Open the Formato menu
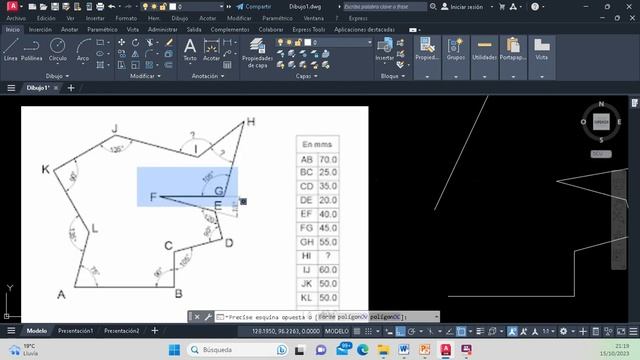Viewport: 640px width, 360px height. coord(126,18)
